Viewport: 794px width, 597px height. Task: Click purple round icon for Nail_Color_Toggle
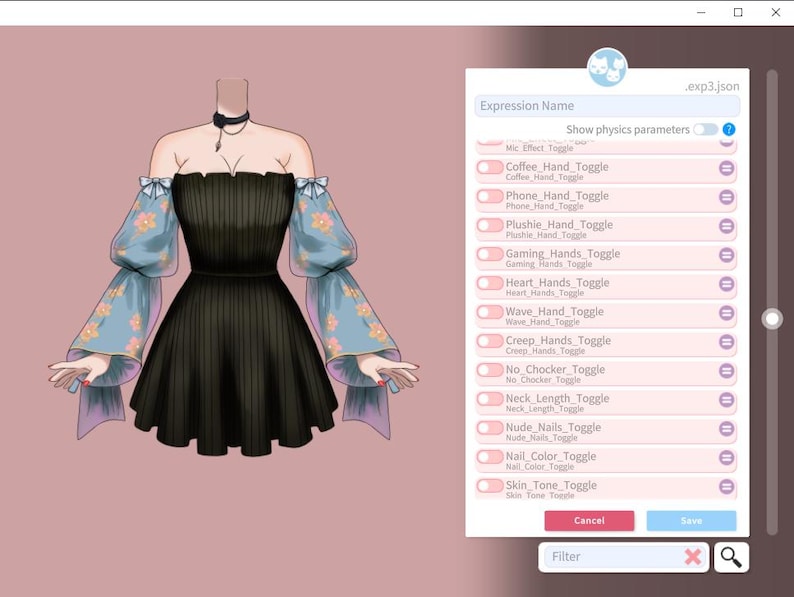pyautogui.click(x=727, y=458)
